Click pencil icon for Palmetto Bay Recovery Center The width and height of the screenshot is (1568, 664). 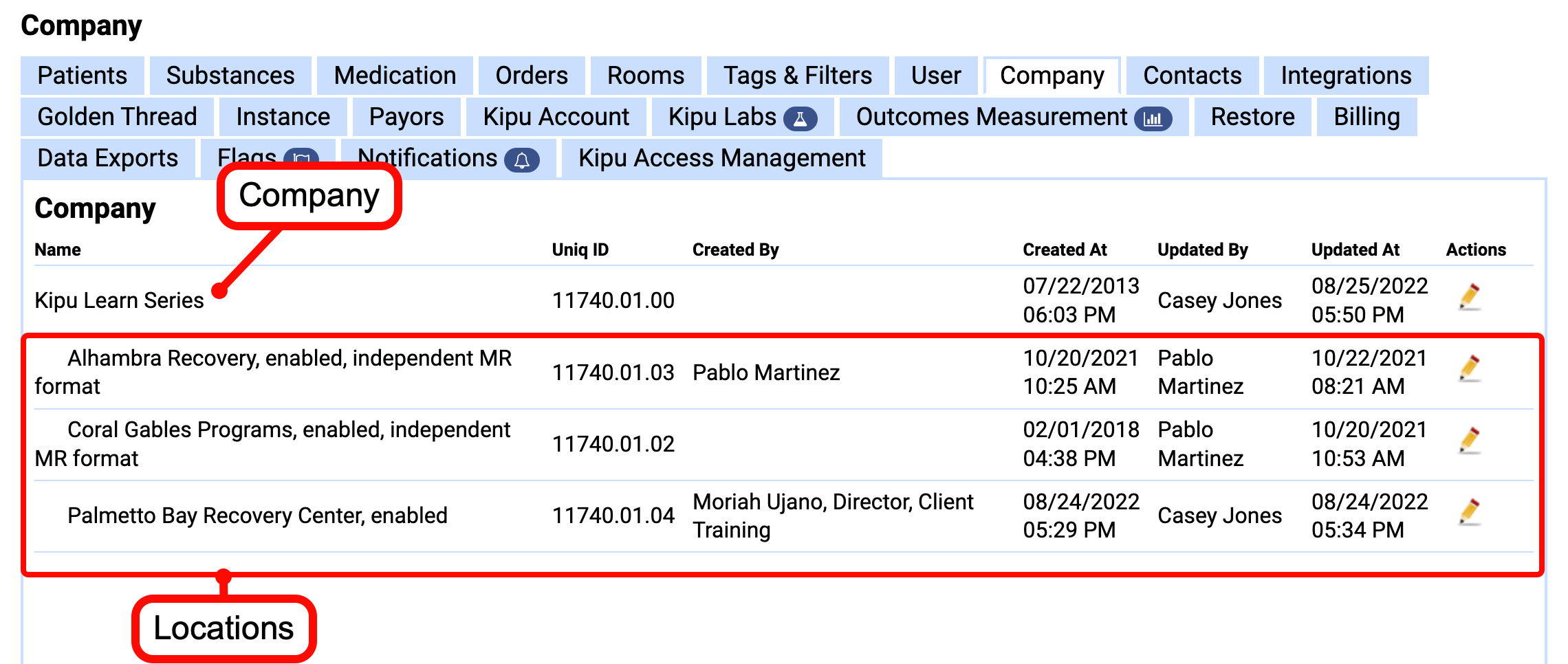(1470, 512)
